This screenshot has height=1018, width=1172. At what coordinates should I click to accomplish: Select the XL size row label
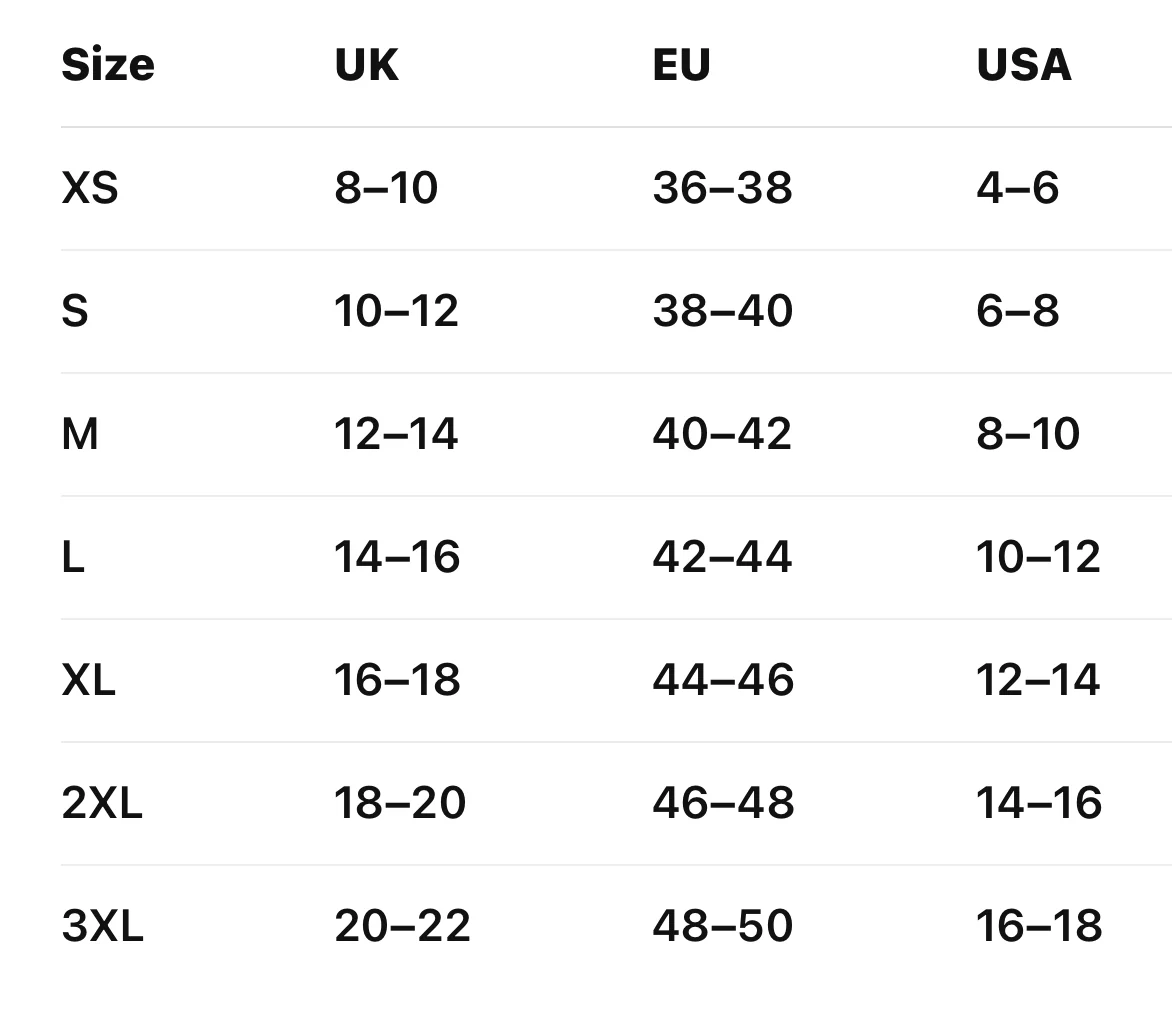coord(89,680)
